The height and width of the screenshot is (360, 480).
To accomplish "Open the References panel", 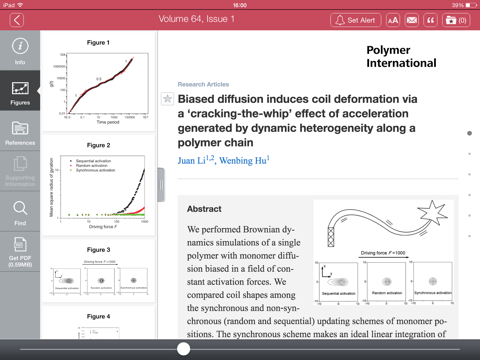I will [20, 131].
